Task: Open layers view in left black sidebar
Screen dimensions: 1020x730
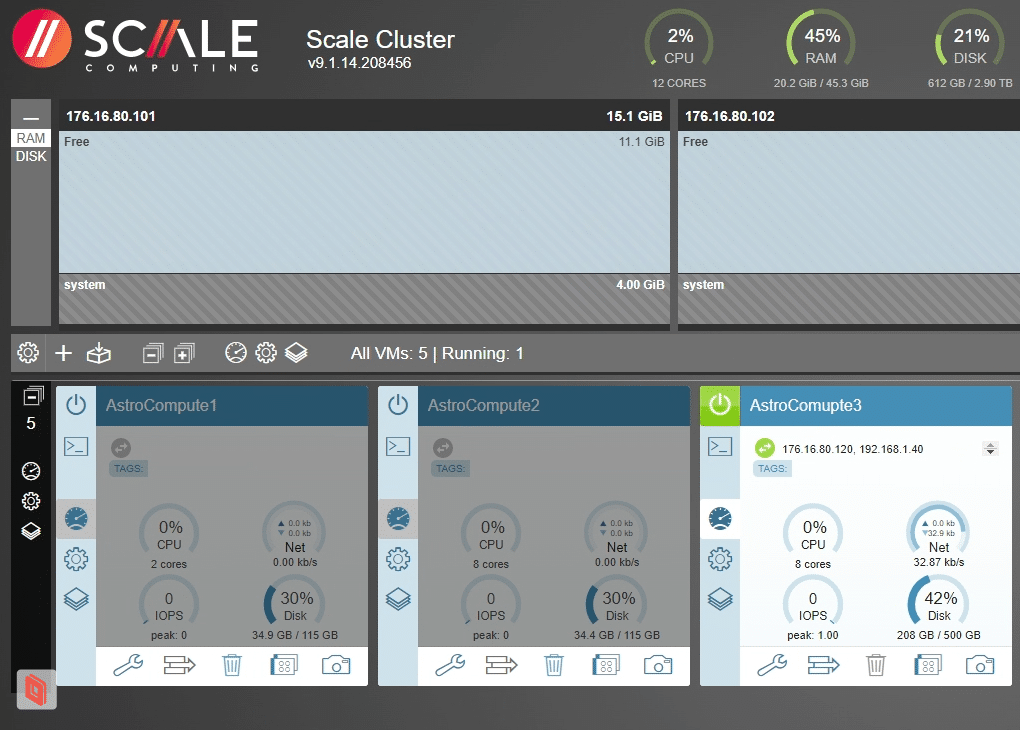Action: 31,531
